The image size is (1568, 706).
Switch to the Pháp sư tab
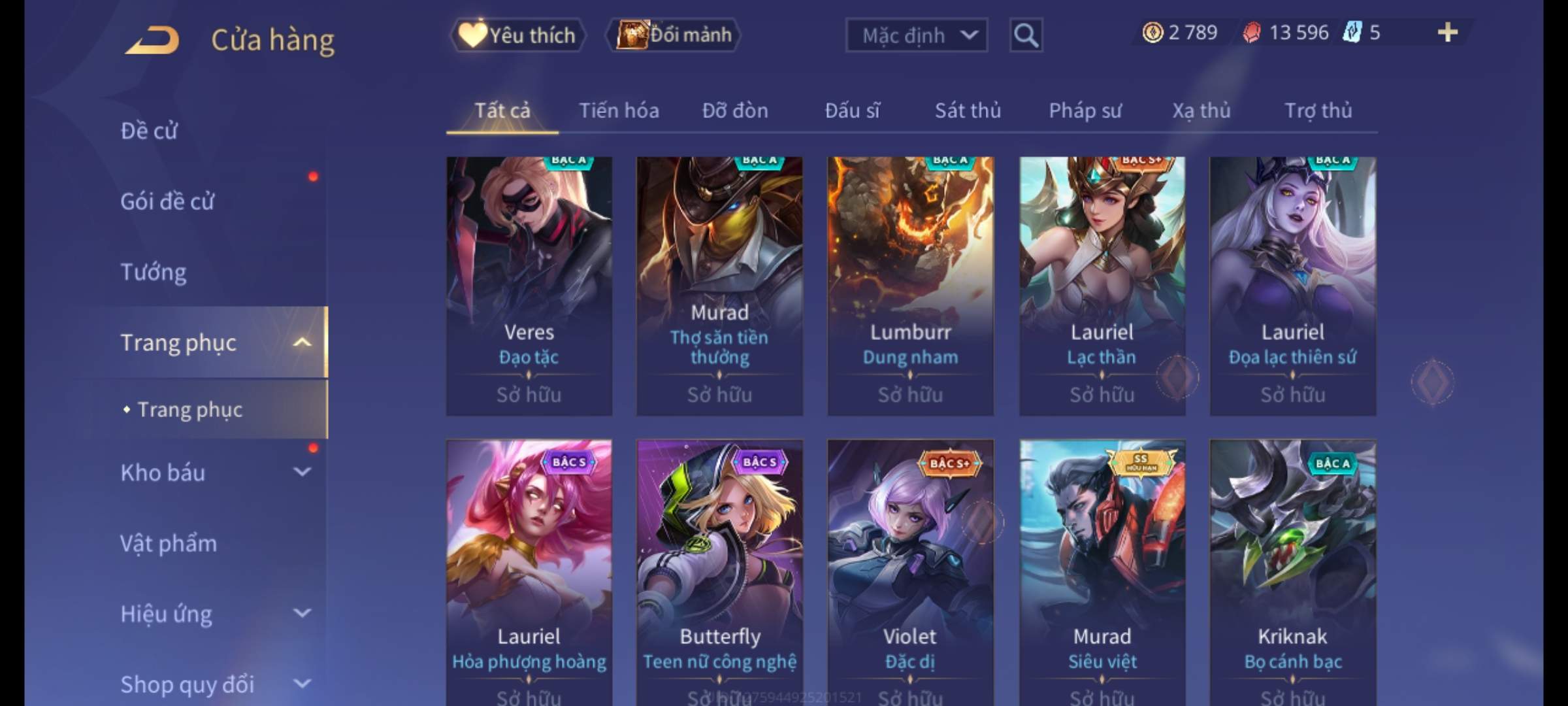1085,110
